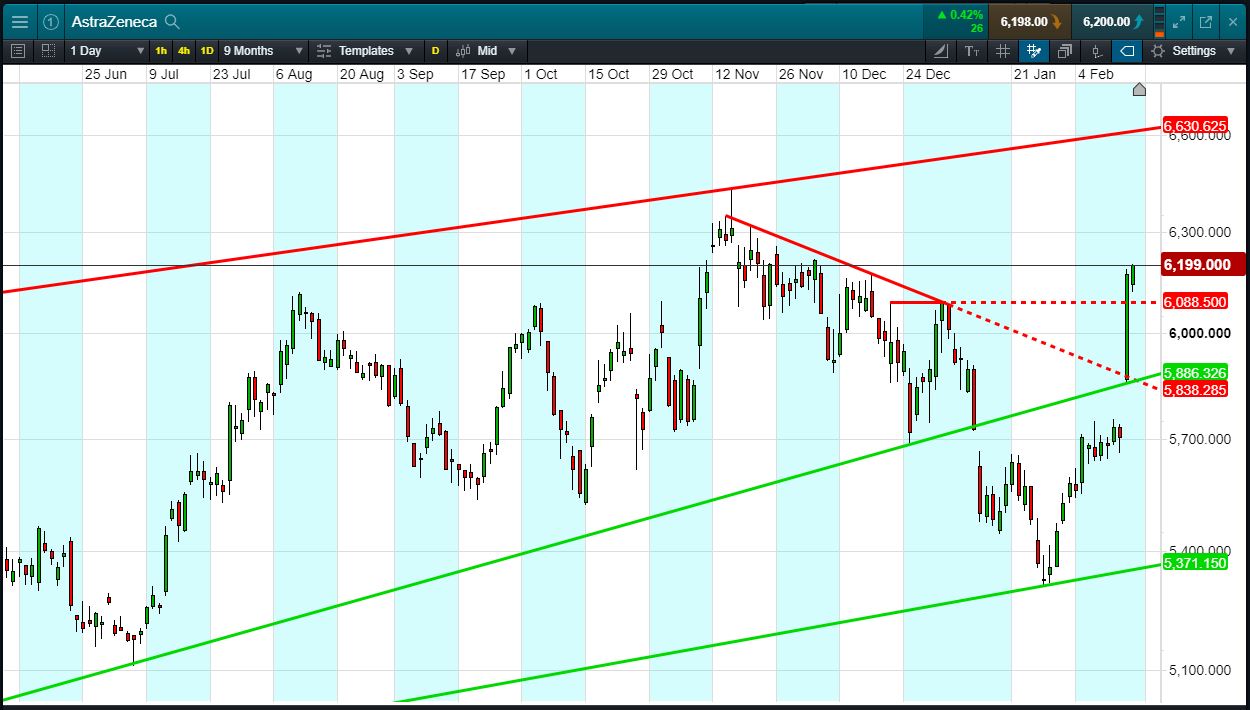Toggle the price label tag icon
This screenshot has width=1250, height=710.
point(1127,50)
